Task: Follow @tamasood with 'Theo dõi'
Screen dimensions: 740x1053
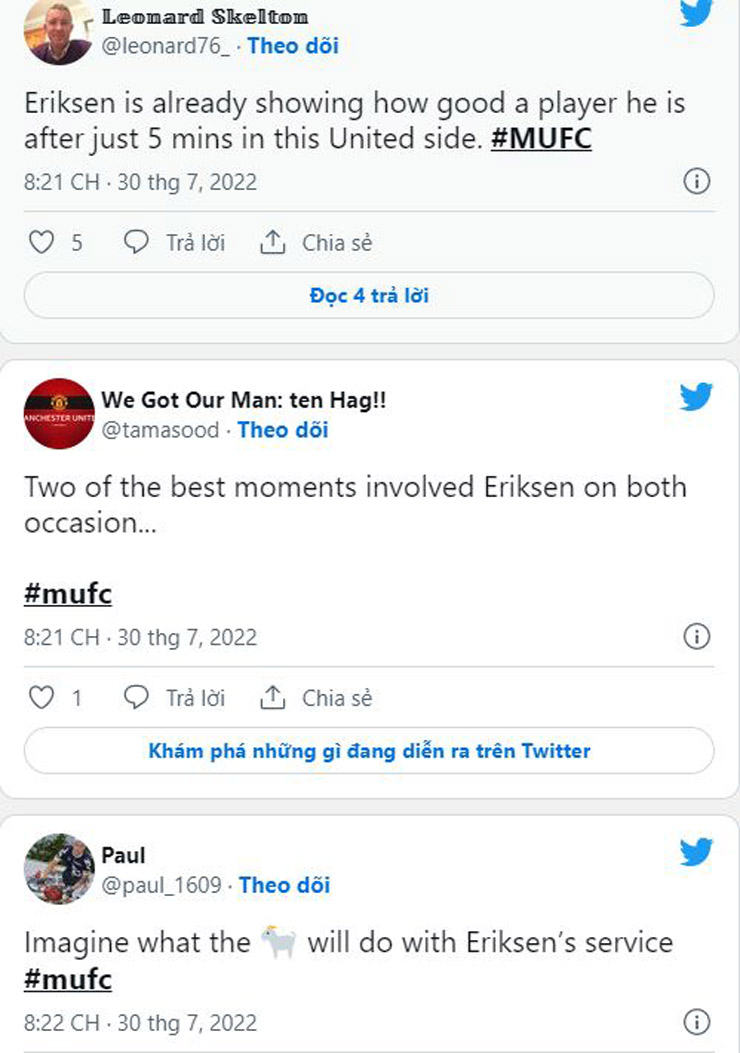Action: (283, 430)
